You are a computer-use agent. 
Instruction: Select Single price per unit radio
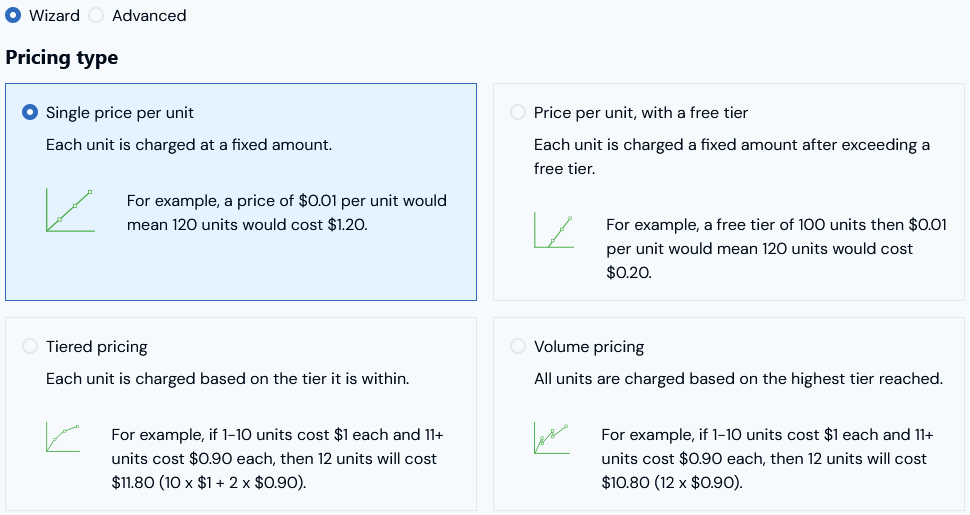30,112
